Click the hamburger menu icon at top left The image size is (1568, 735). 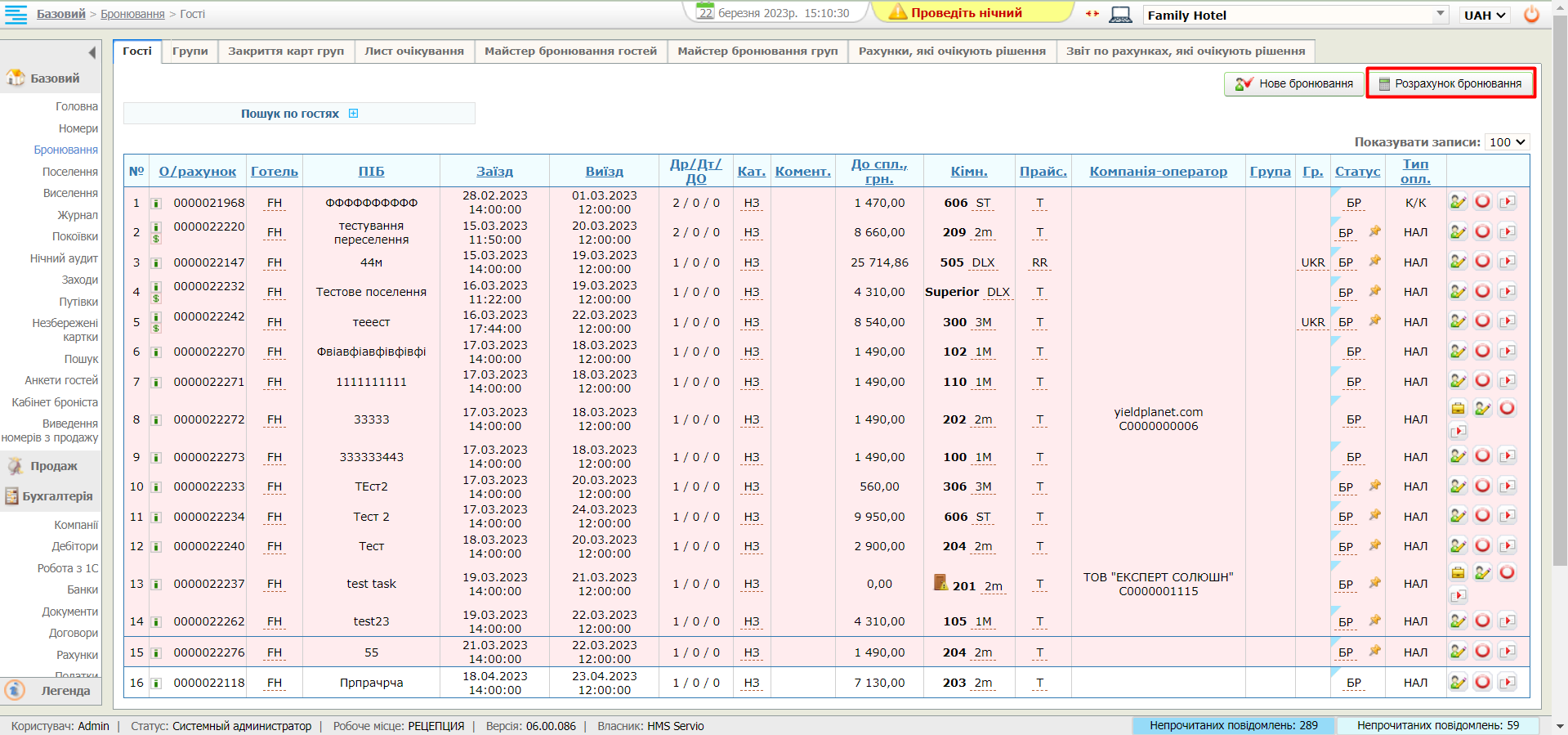coord(16,14)
